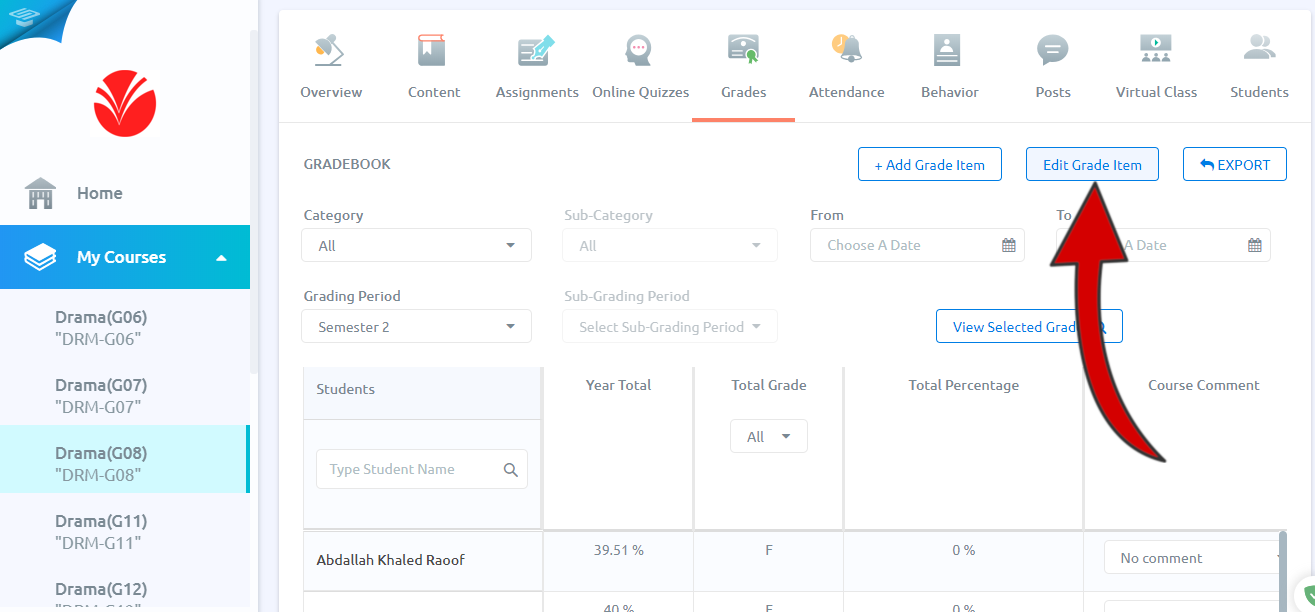
Task: Click the To date calendar icon
Action: click(1255, 245)
